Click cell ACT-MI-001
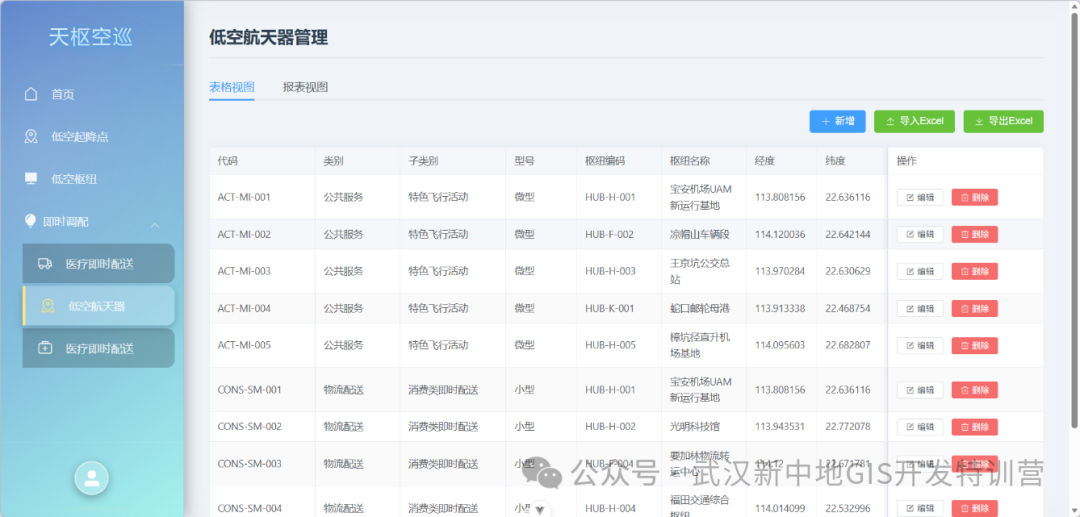Image resolution: width=1080 pixels, height=517 pixels. (244, 197)
